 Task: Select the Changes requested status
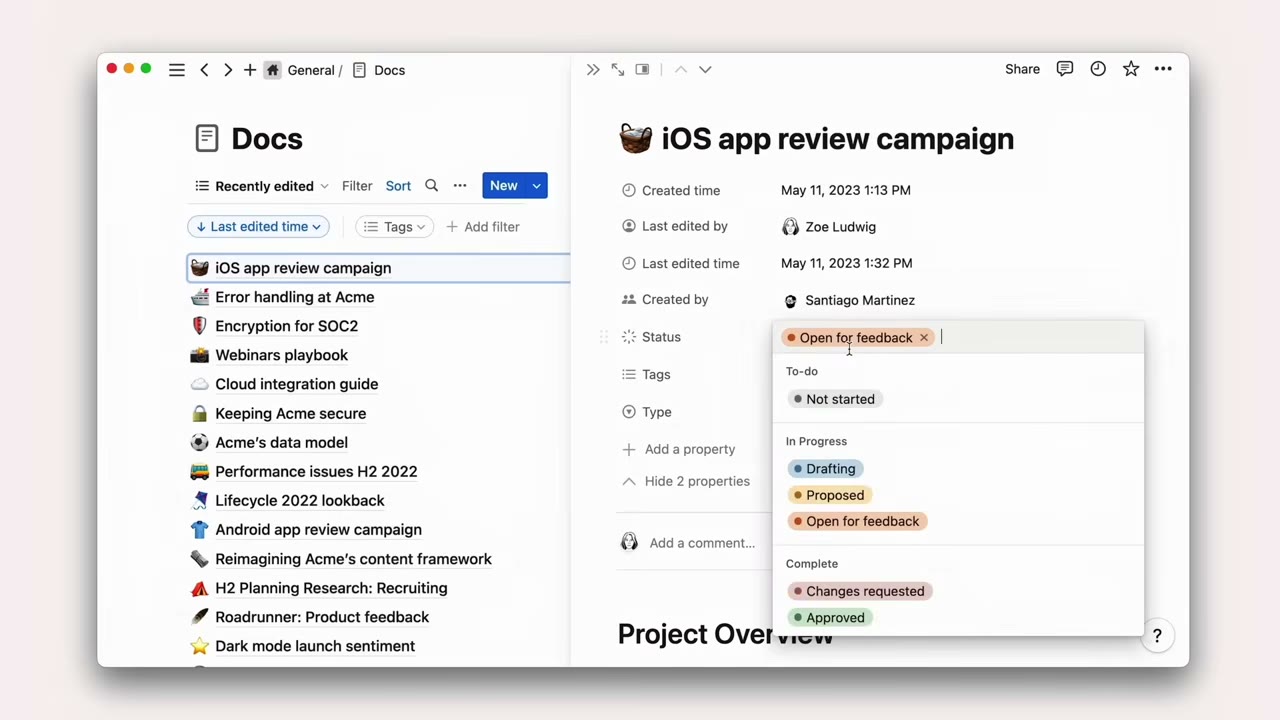click(x=860, y=591)
